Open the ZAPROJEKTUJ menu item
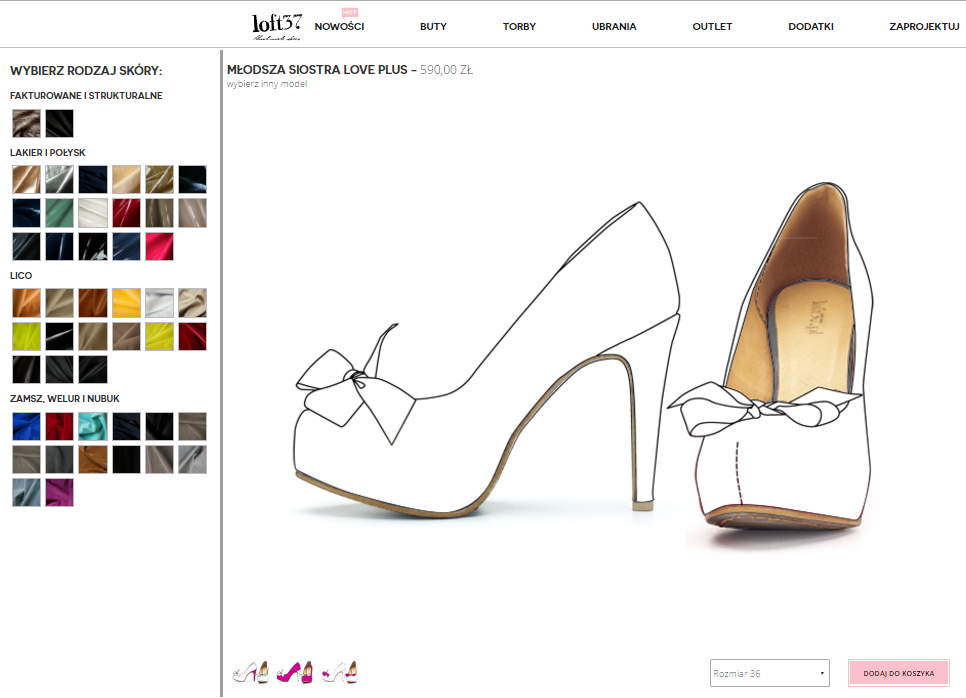This screenshot has height=698, width=966. coord(923,27)
